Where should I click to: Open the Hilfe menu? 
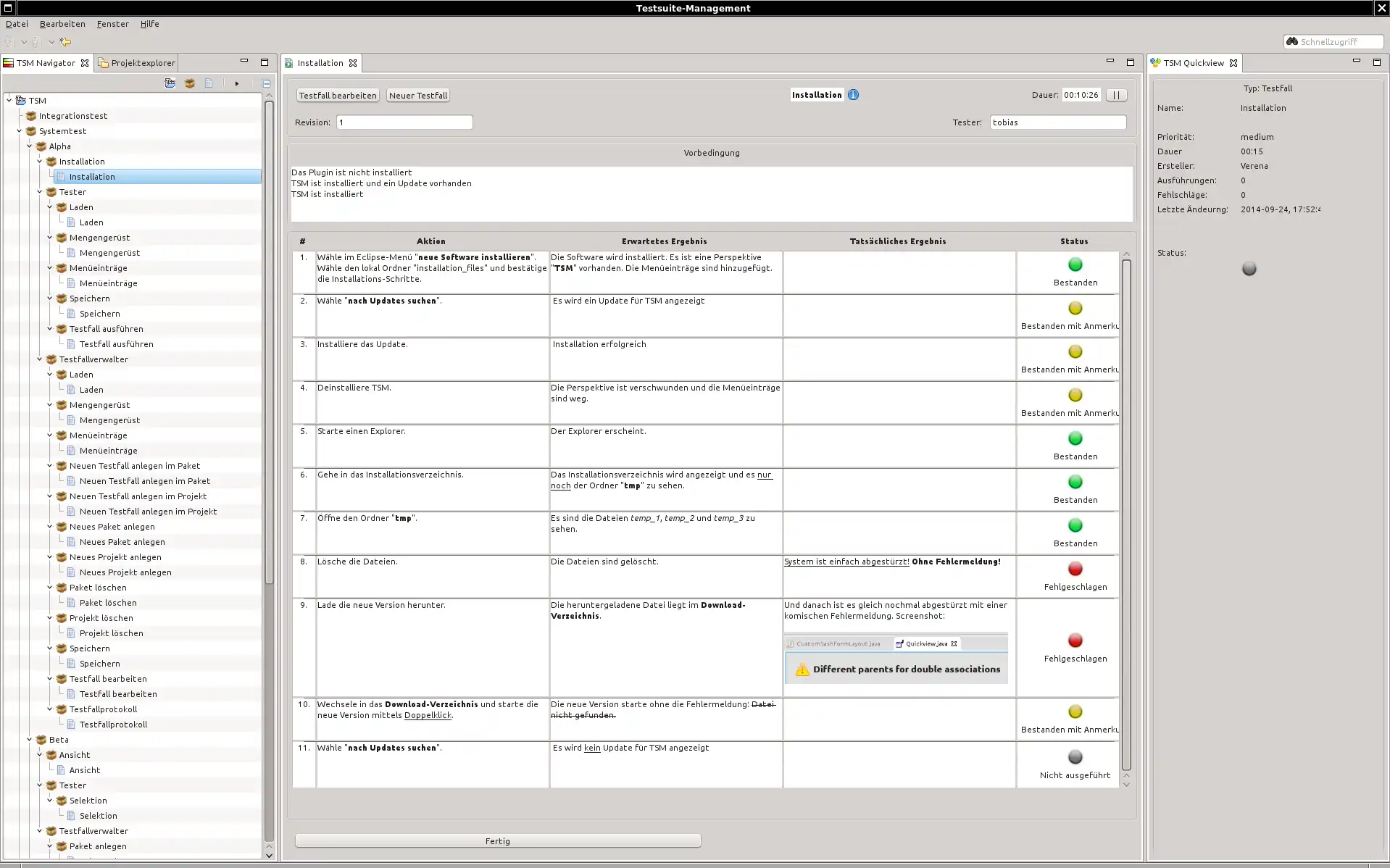point(150,24)
